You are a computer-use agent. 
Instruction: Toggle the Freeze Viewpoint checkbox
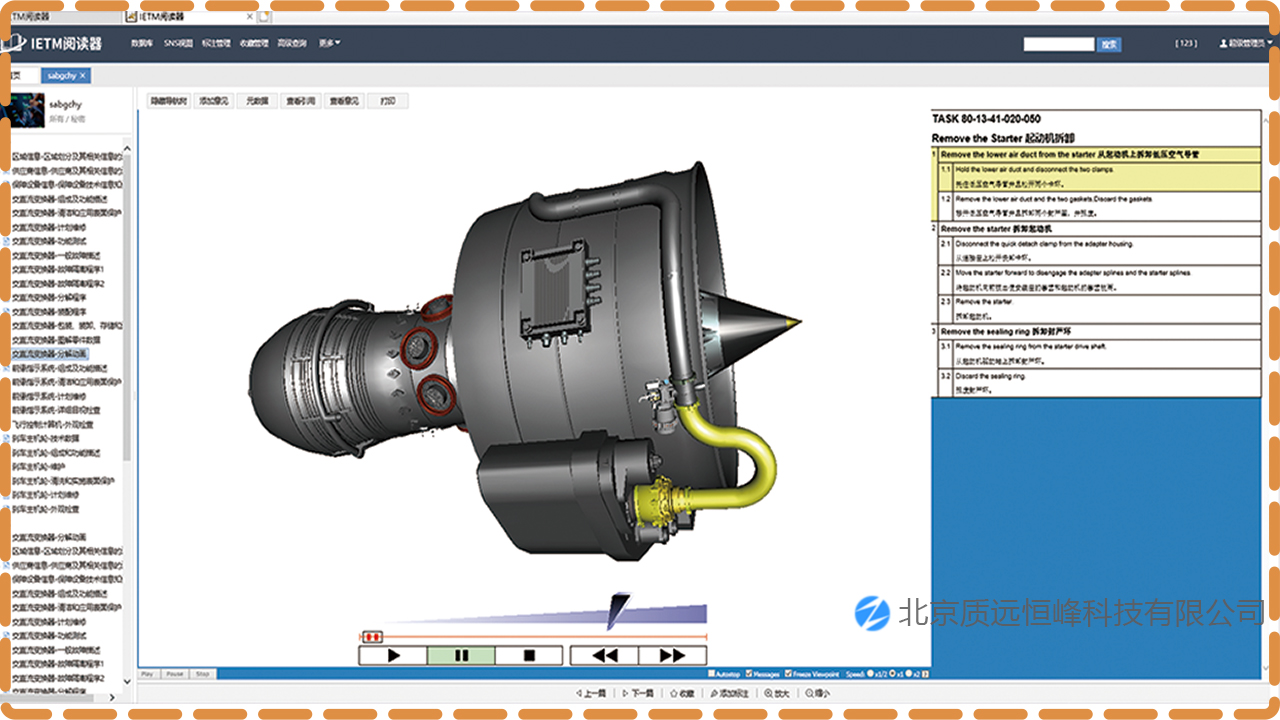(789, 674)
